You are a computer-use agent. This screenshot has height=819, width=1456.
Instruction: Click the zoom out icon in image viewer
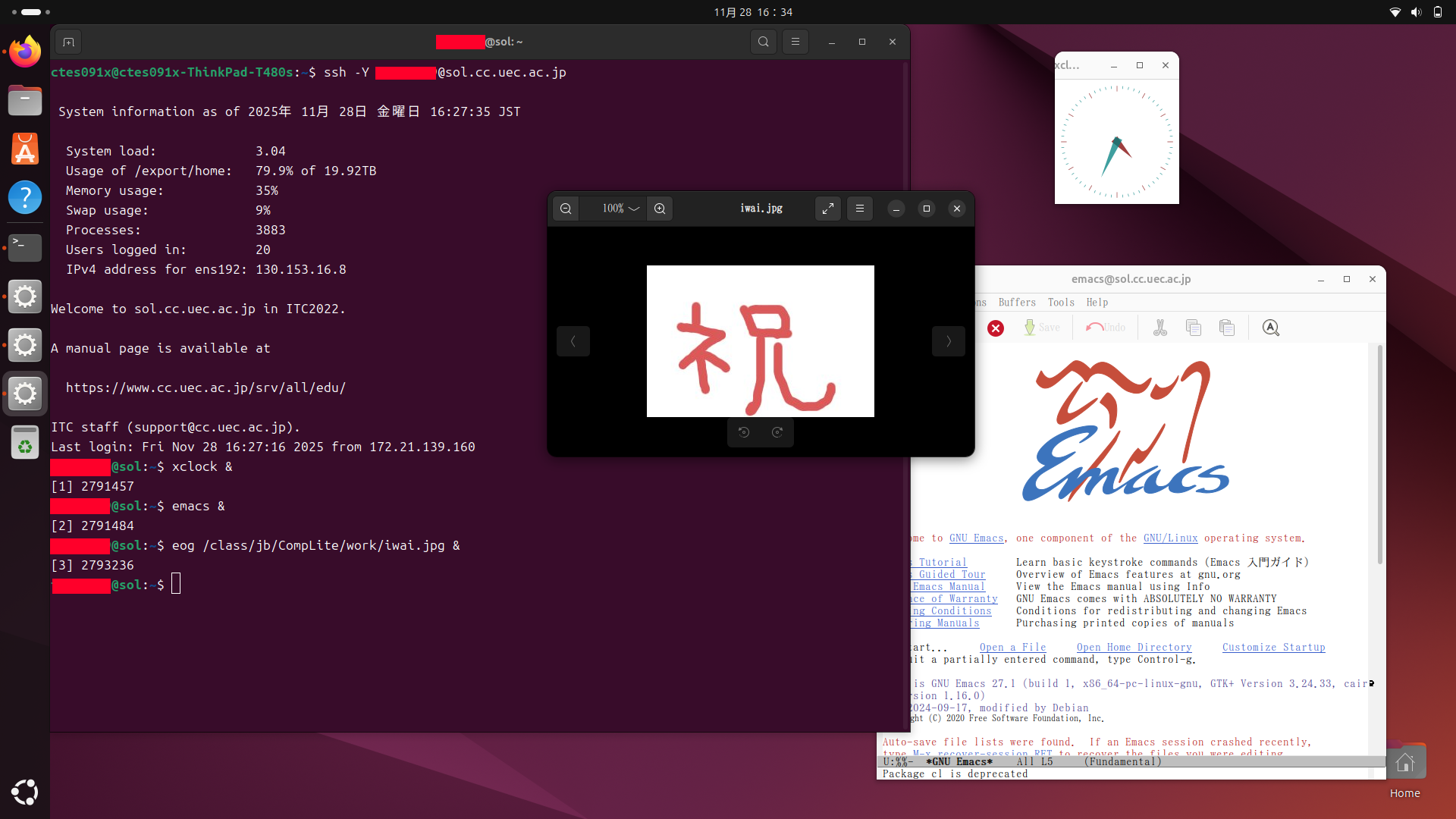[566, 209]
